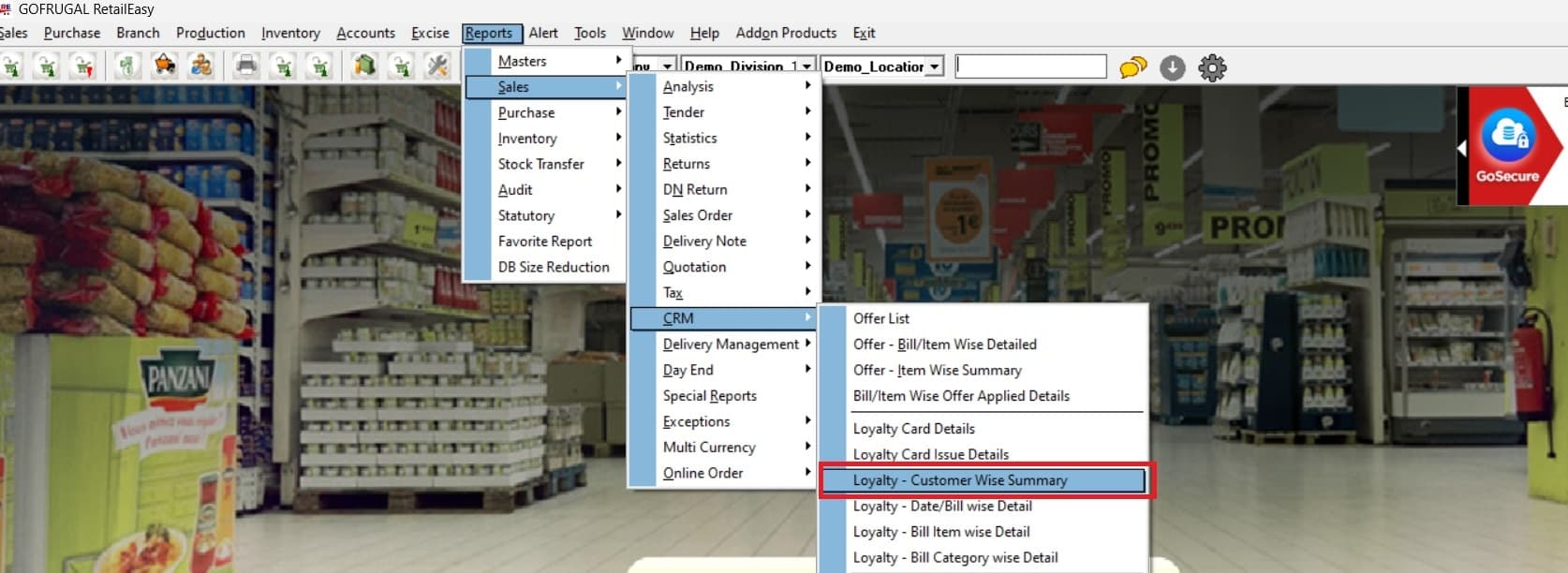Open the Demo_Division dropdown arrow
1568x573 pixels.
(x=806, y=66)
